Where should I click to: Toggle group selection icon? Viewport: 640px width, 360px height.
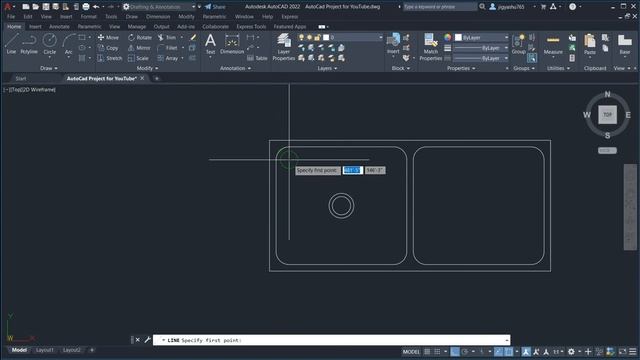532,58
